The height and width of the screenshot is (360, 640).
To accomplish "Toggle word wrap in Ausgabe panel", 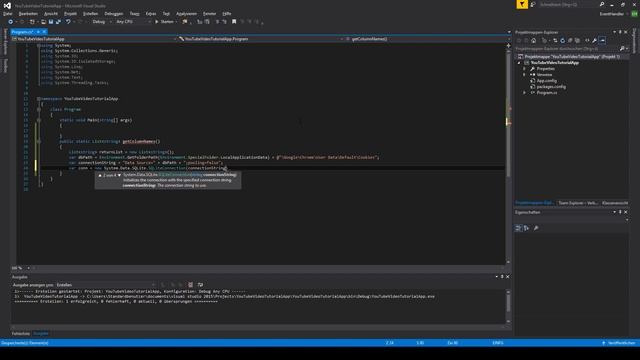I will click(x=200, y=285).
